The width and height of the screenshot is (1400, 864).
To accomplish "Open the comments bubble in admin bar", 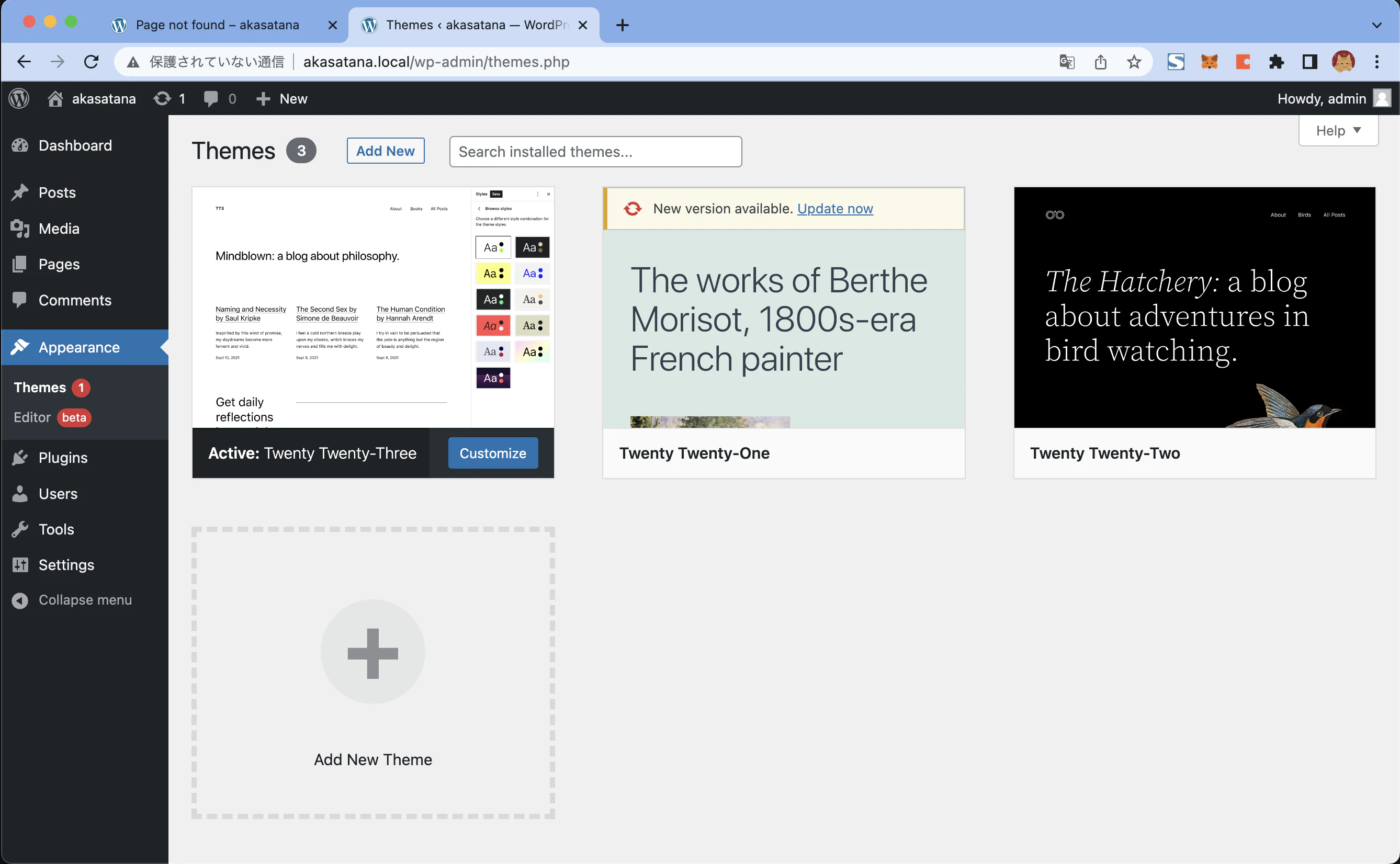I will point(219,99).
